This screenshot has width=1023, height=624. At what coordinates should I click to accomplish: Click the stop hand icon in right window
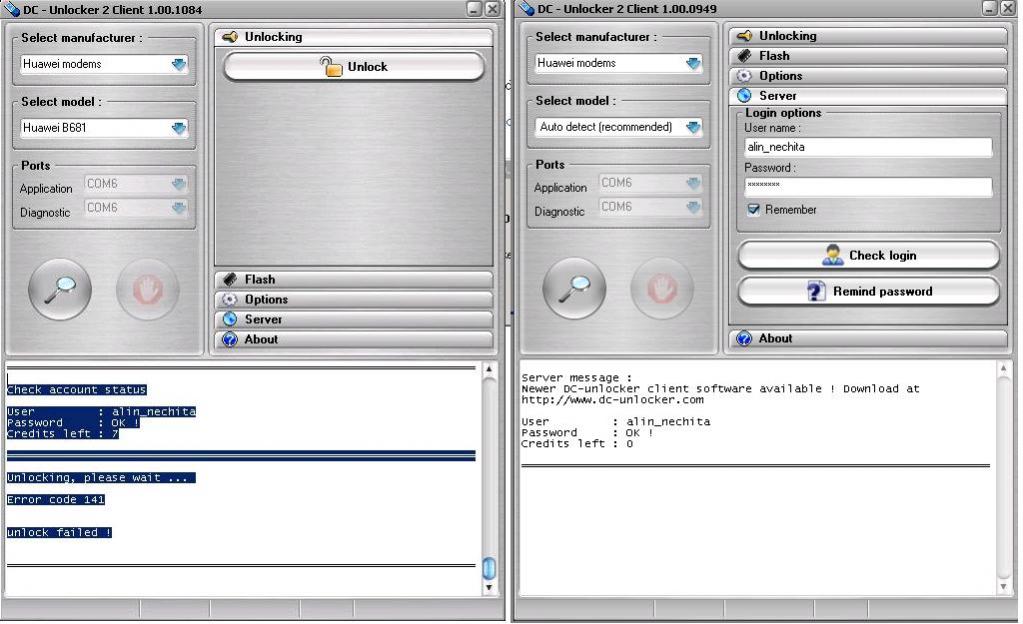pyautogui.click(x=661, y=289)
